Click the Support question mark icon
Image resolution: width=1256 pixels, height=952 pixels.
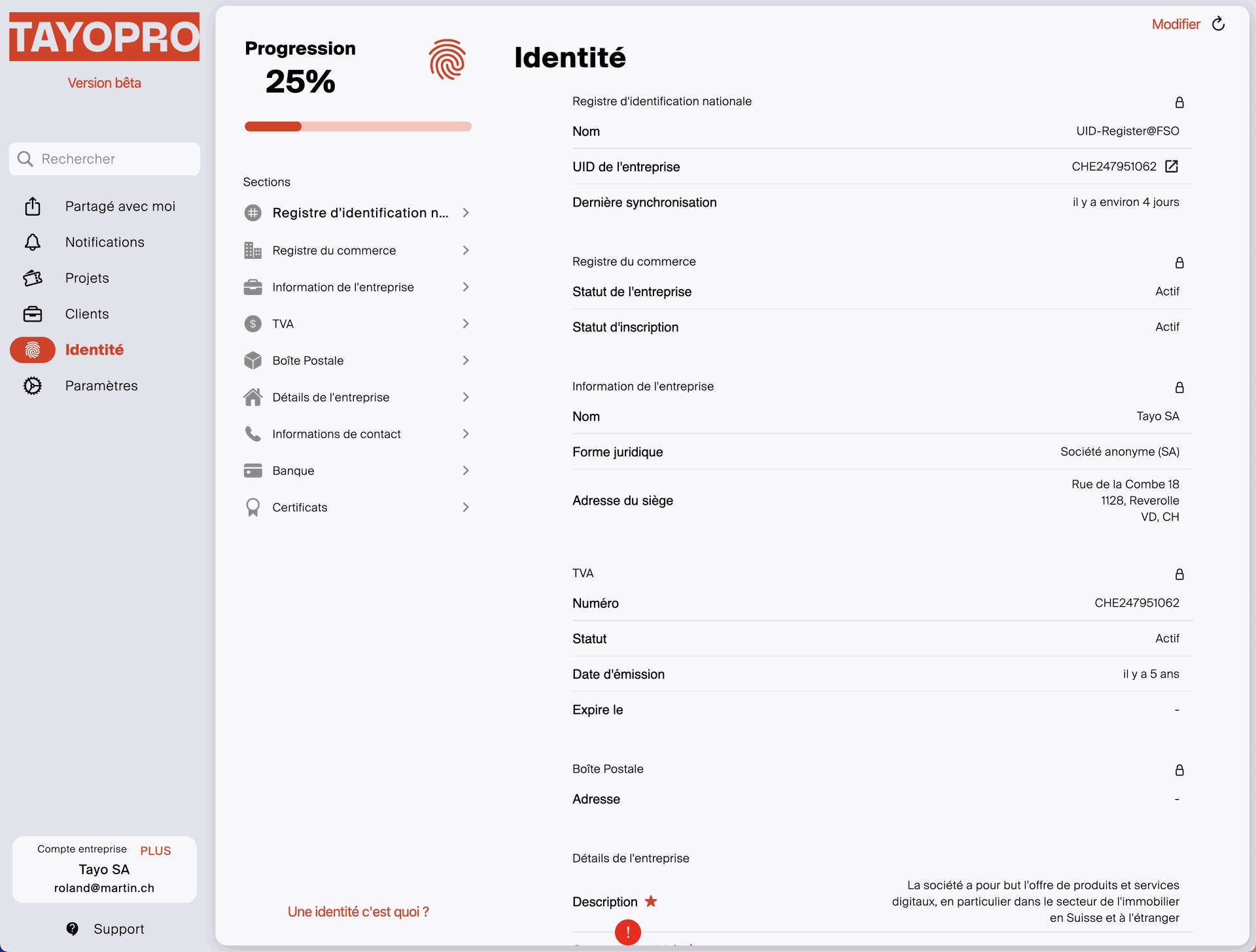pos(73,929)
